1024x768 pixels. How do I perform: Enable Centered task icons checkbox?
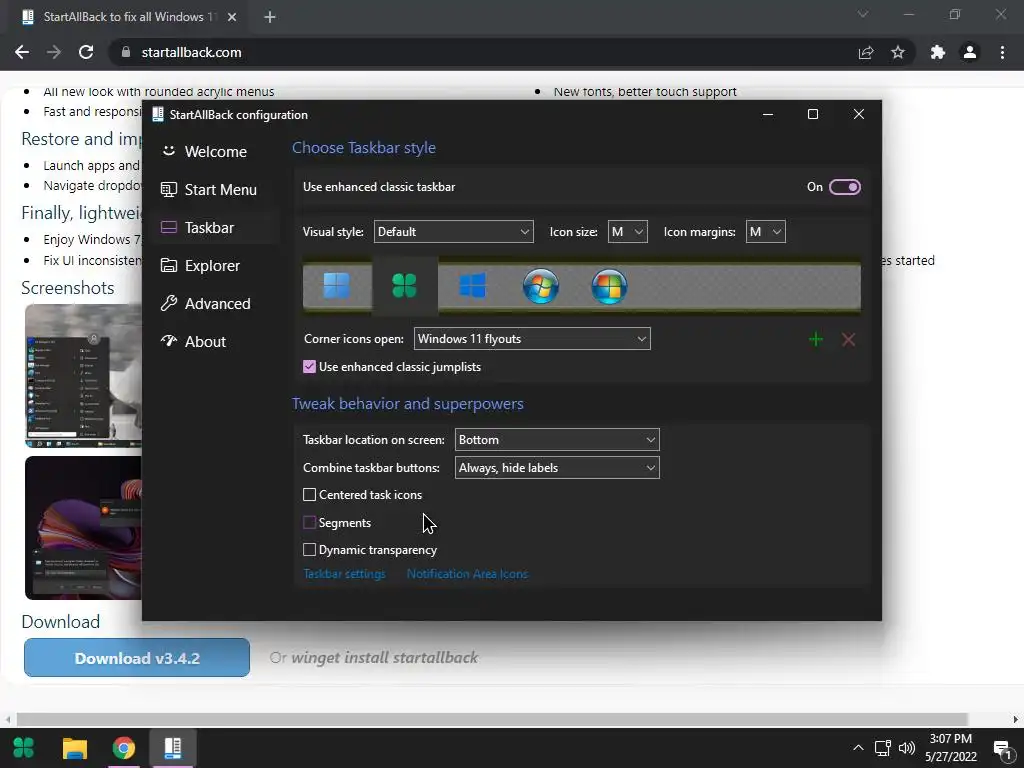310,495
